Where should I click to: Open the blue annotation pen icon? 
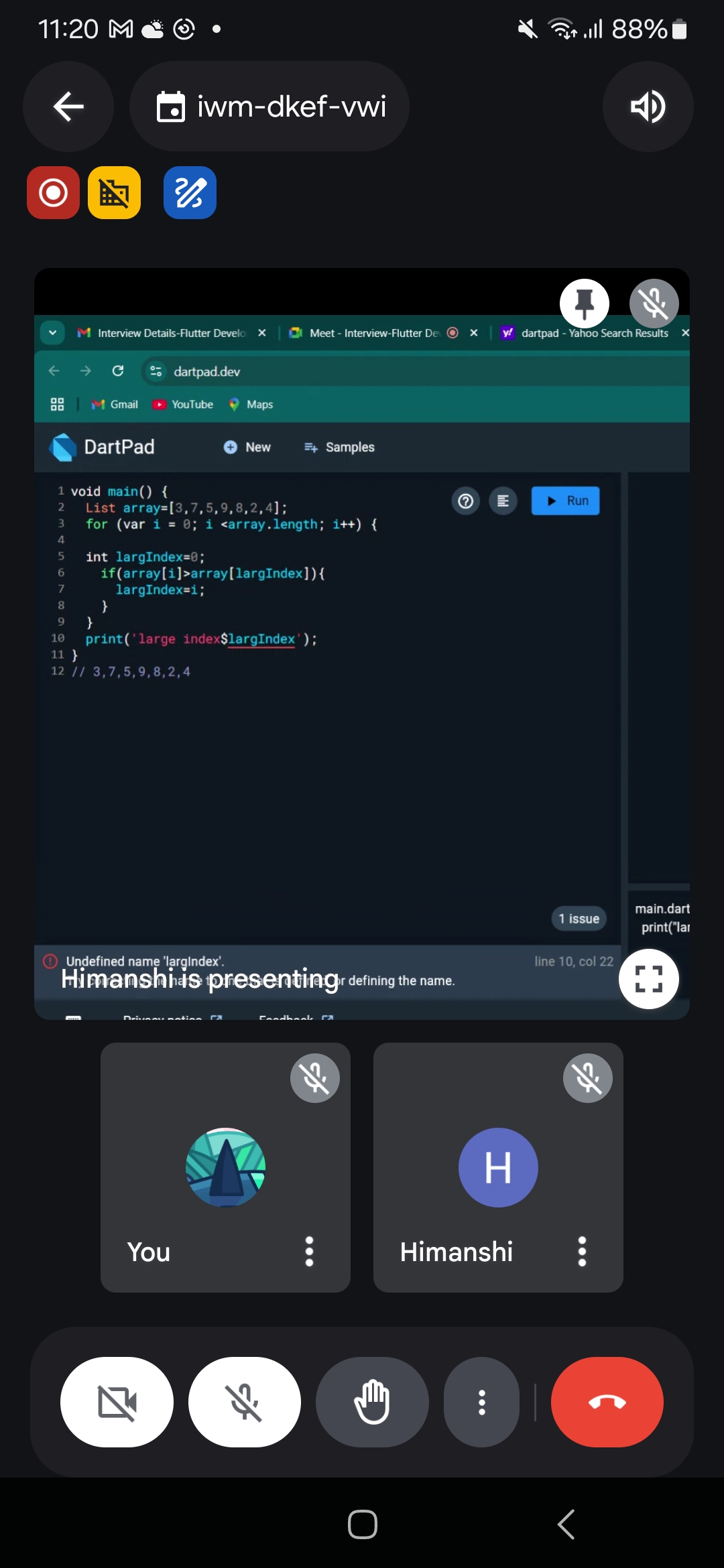pyautogui.click(x=190, y=193)
